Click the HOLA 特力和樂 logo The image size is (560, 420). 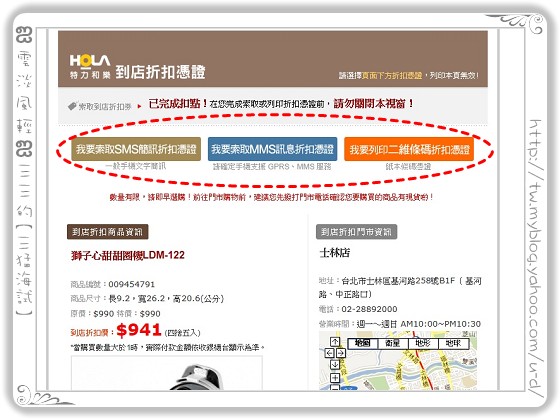(x=90, y=67)
